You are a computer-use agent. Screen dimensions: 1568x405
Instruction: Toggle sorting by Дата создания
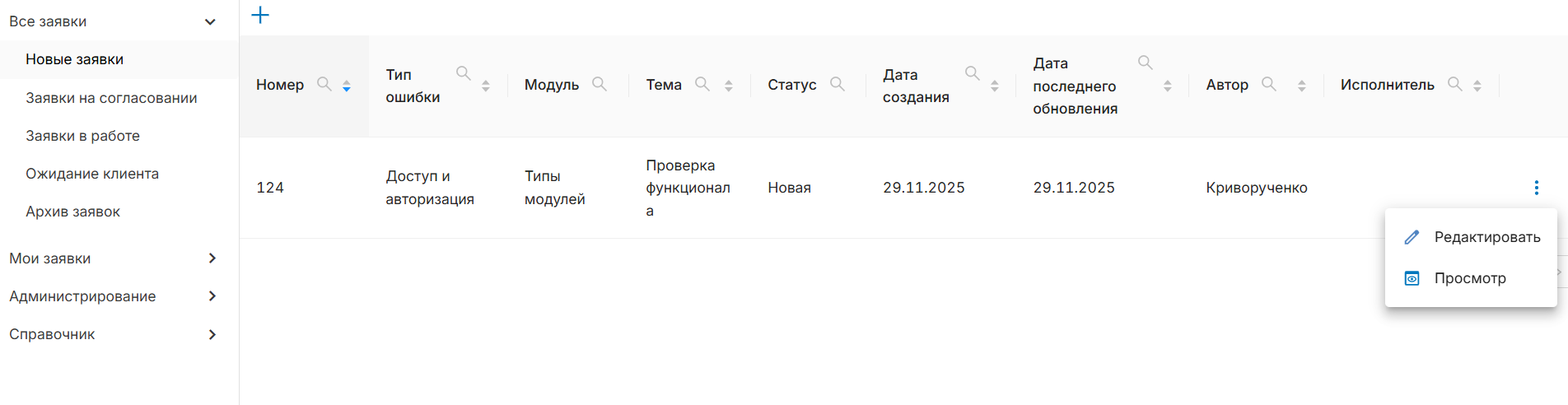995,86
